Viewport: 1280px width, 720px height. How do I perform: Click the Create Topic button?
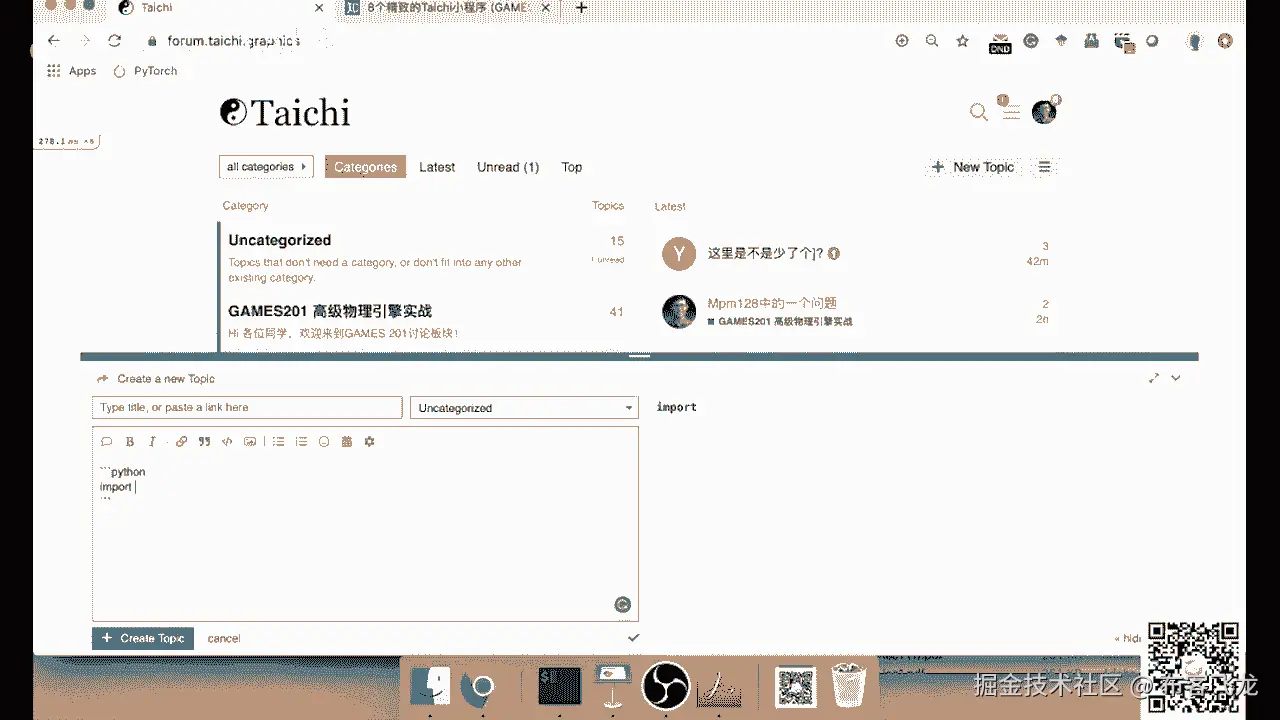pos(143,638)
